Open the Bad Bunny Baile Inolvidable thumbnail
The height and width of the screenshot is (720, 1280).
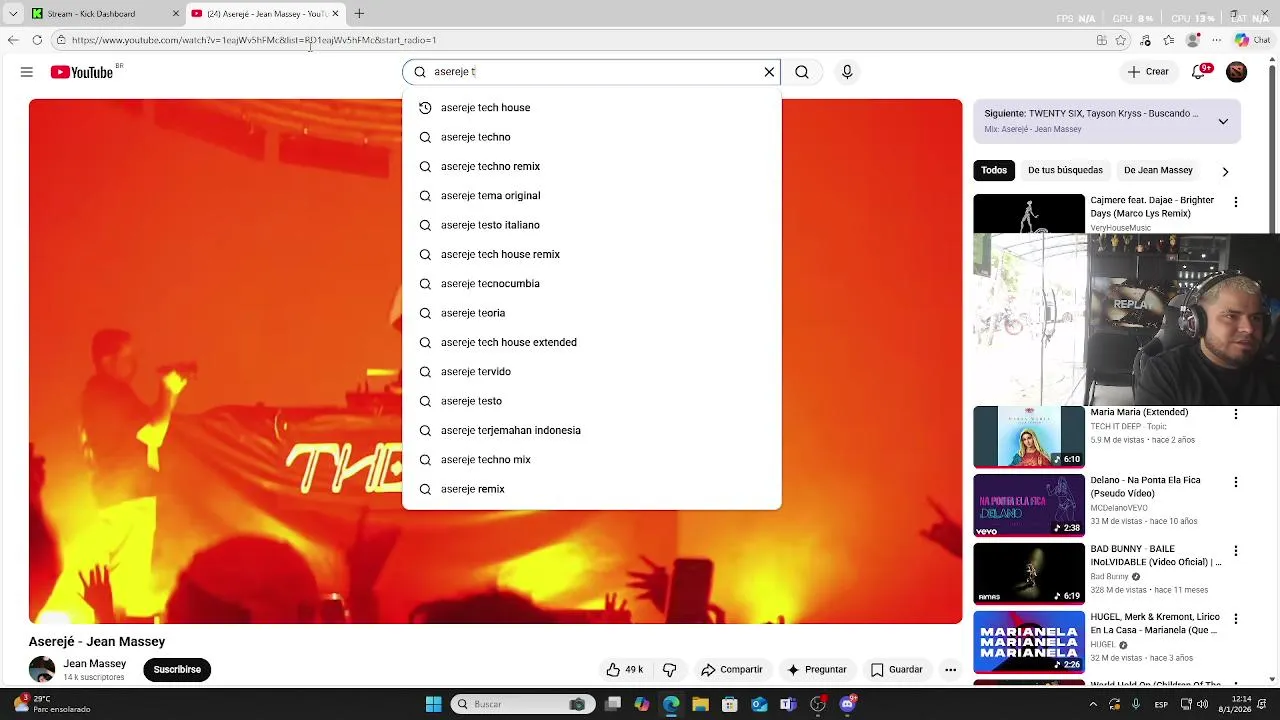point(1029,574)
